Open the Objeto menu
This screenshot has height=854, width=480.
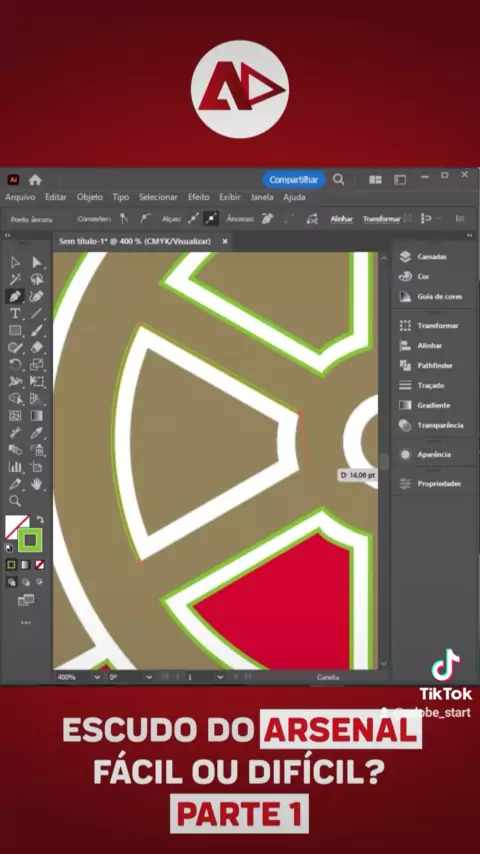tap(89, 197)
